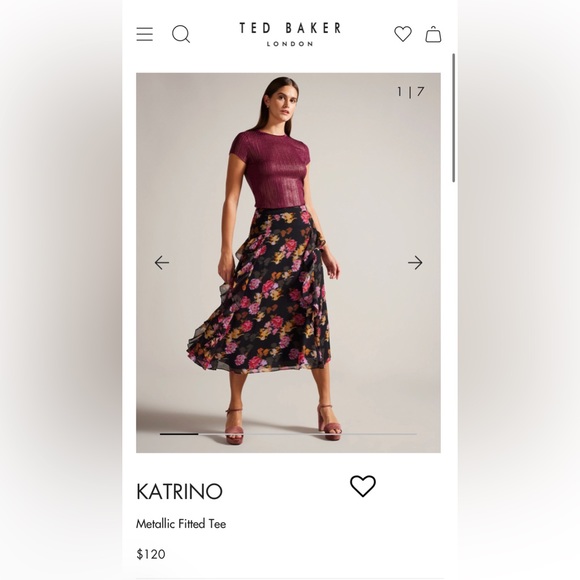The height and width of the screenshot is (580, 580).
Task: Click the LONDON text under logo
Action: coord(290,44)
